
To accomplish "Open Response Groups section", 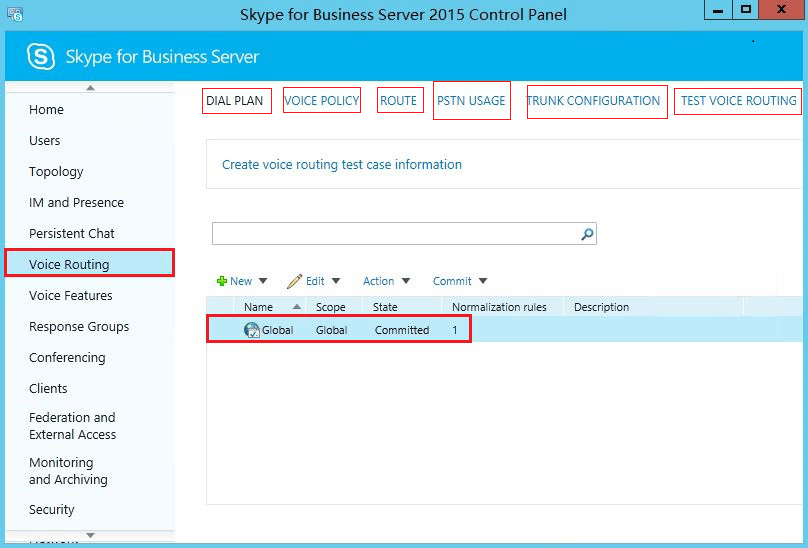I will (x=79, y=327).
